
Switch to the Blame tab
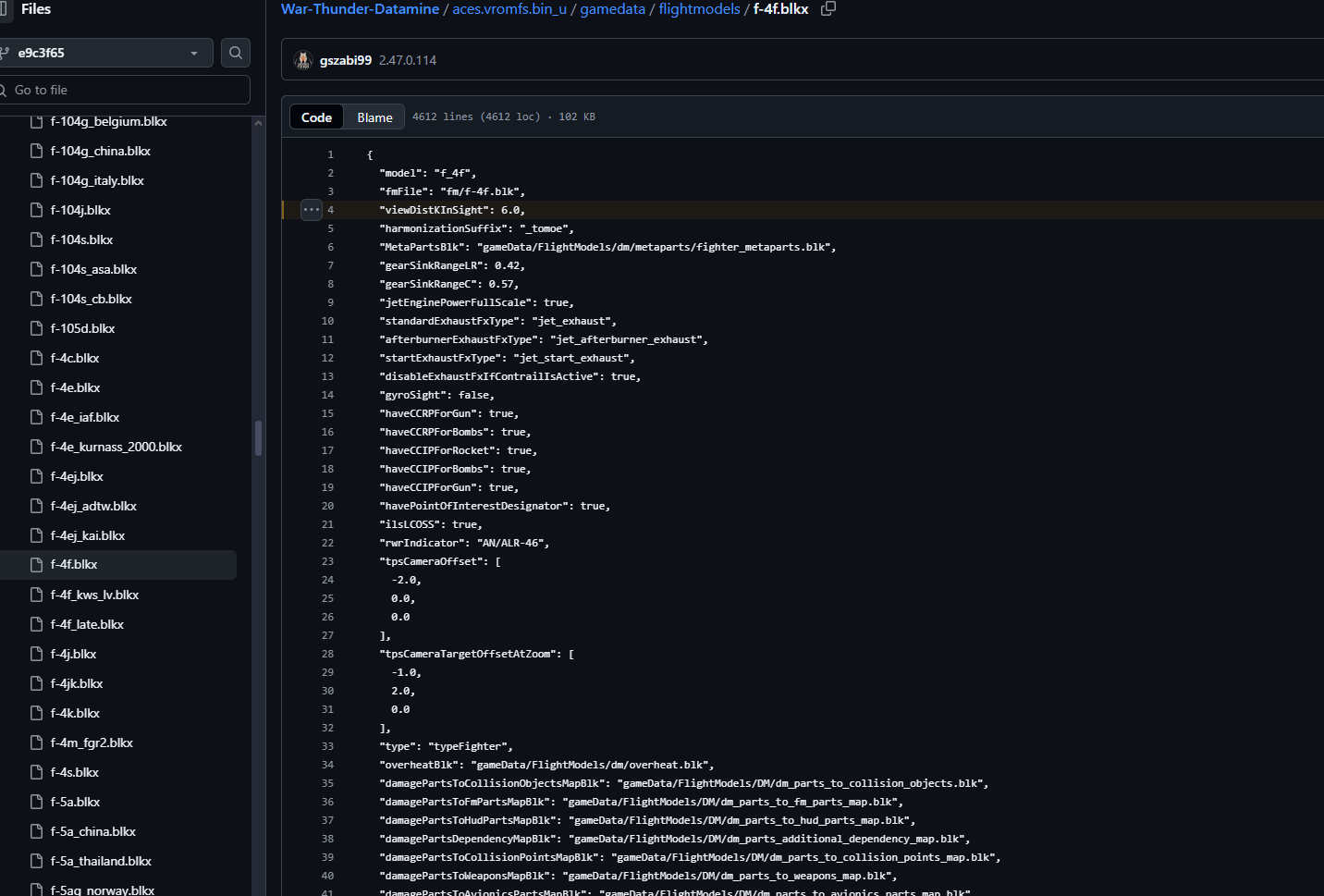click(x=374, y=117)
